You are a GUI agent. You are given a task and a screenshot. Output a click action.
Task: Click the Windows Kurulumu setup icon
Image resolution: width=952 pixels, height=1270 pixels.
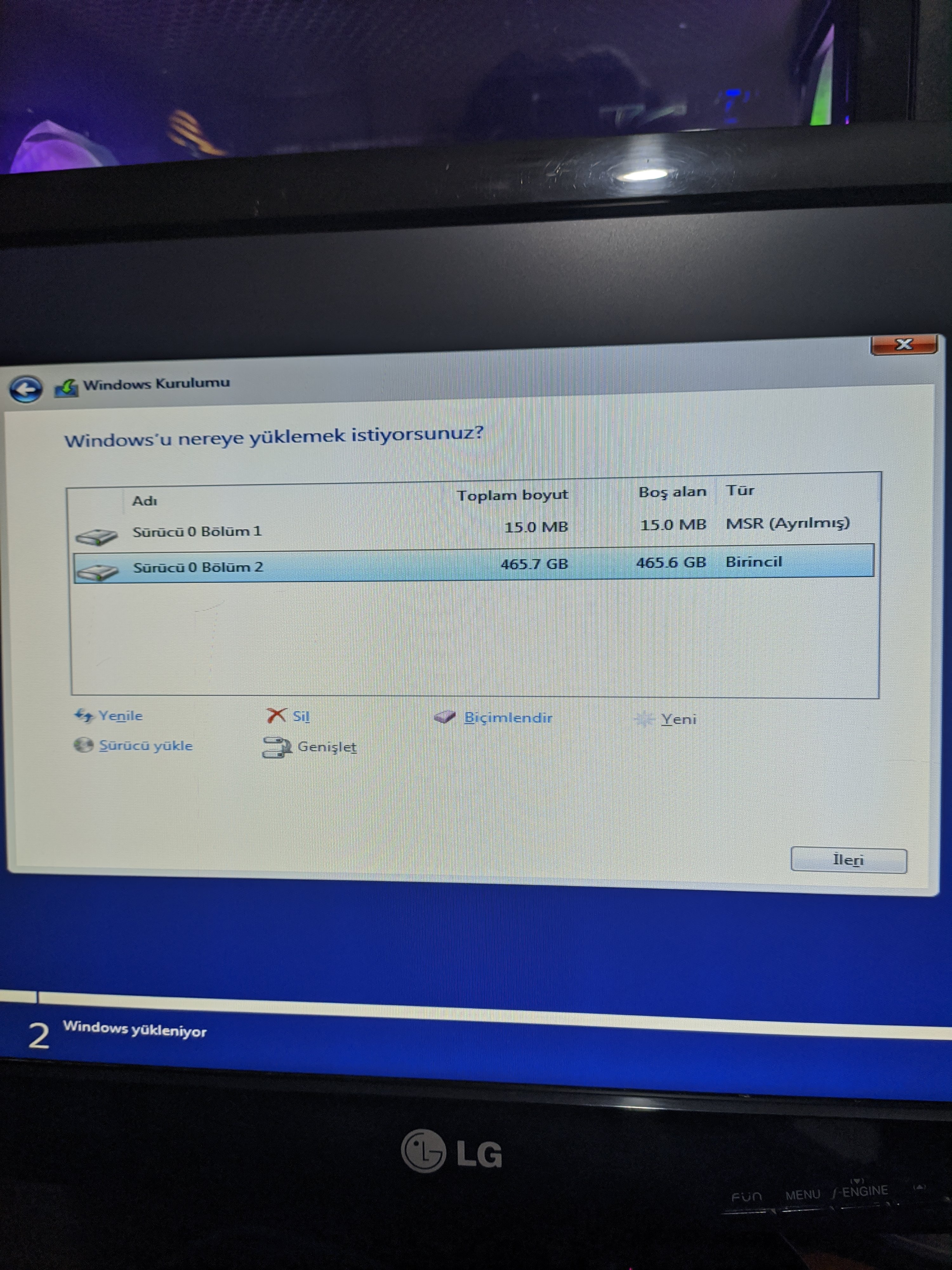[x=66, y=388]
